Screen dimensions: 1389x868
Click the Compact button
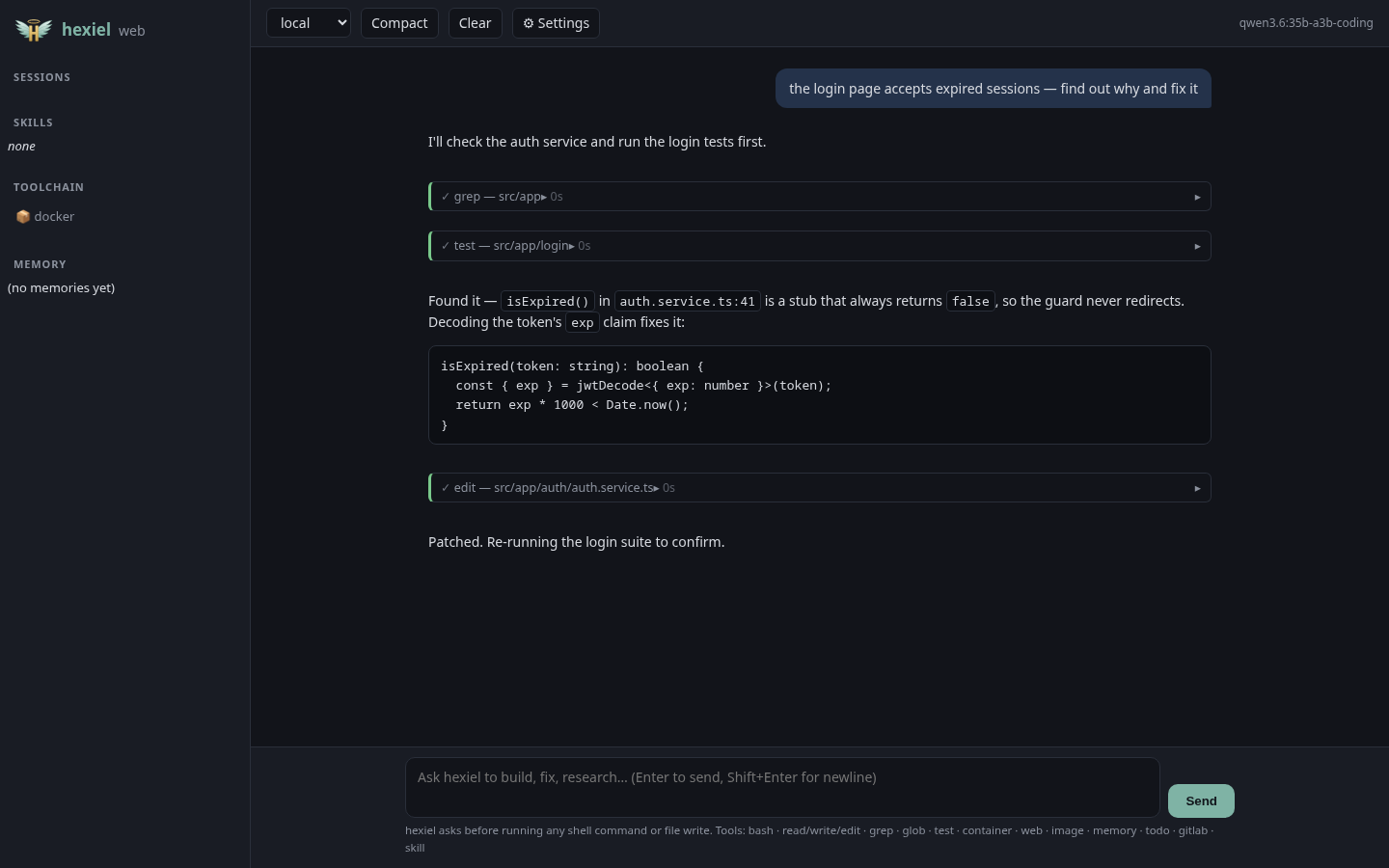pyautogui.click(x=399, y=23)
